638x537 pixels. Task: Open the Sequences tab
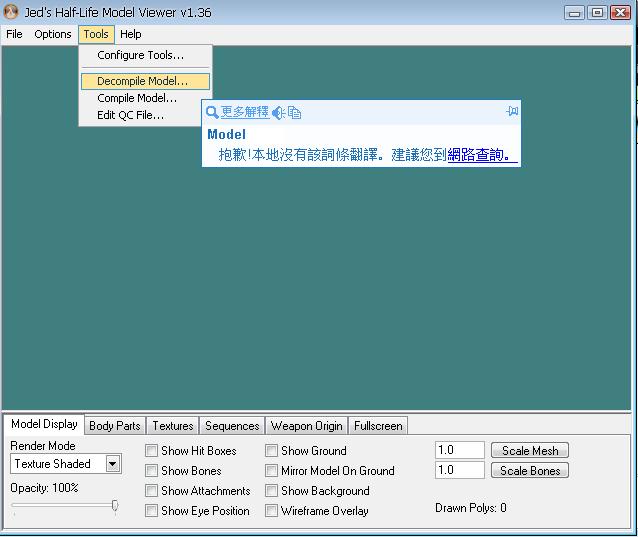[x=232, y=426]
